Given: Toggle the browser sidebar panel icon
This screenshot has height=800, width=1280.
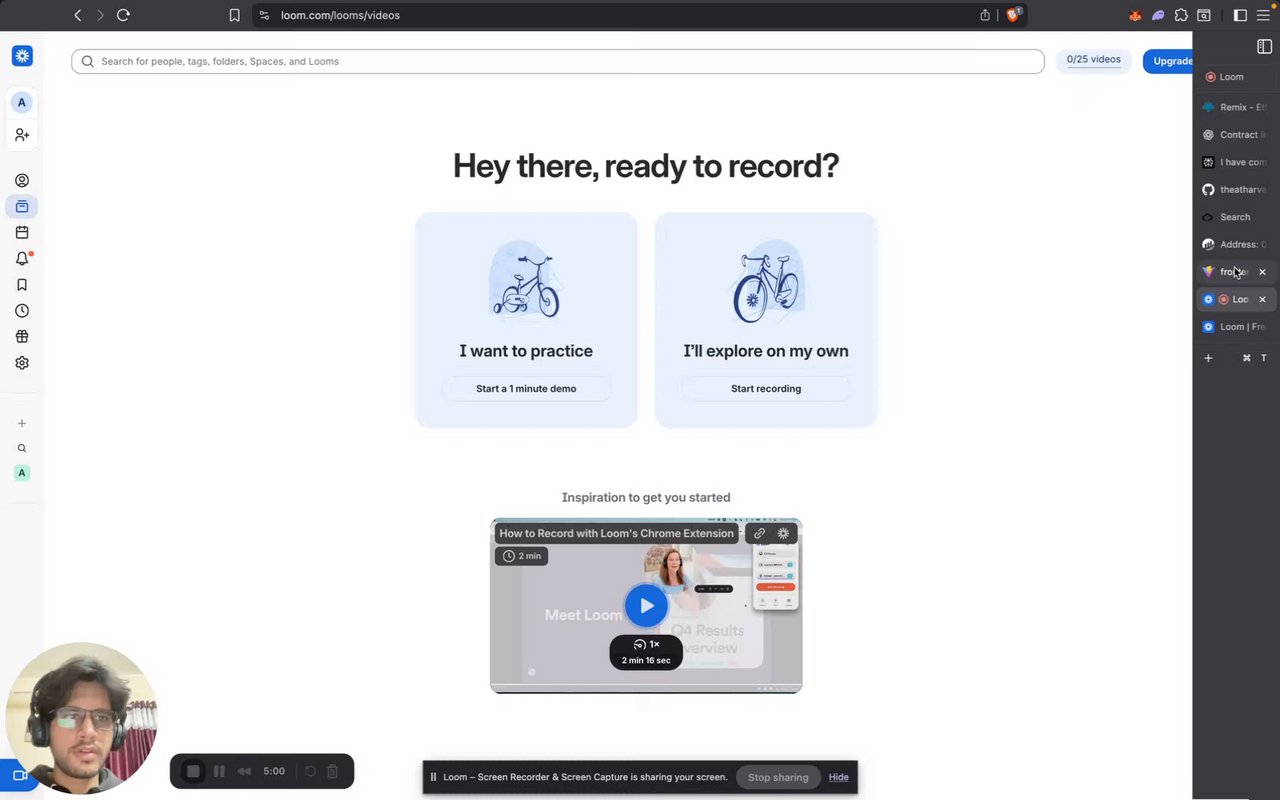Looking at the screenshot, I should point(1240,15).
